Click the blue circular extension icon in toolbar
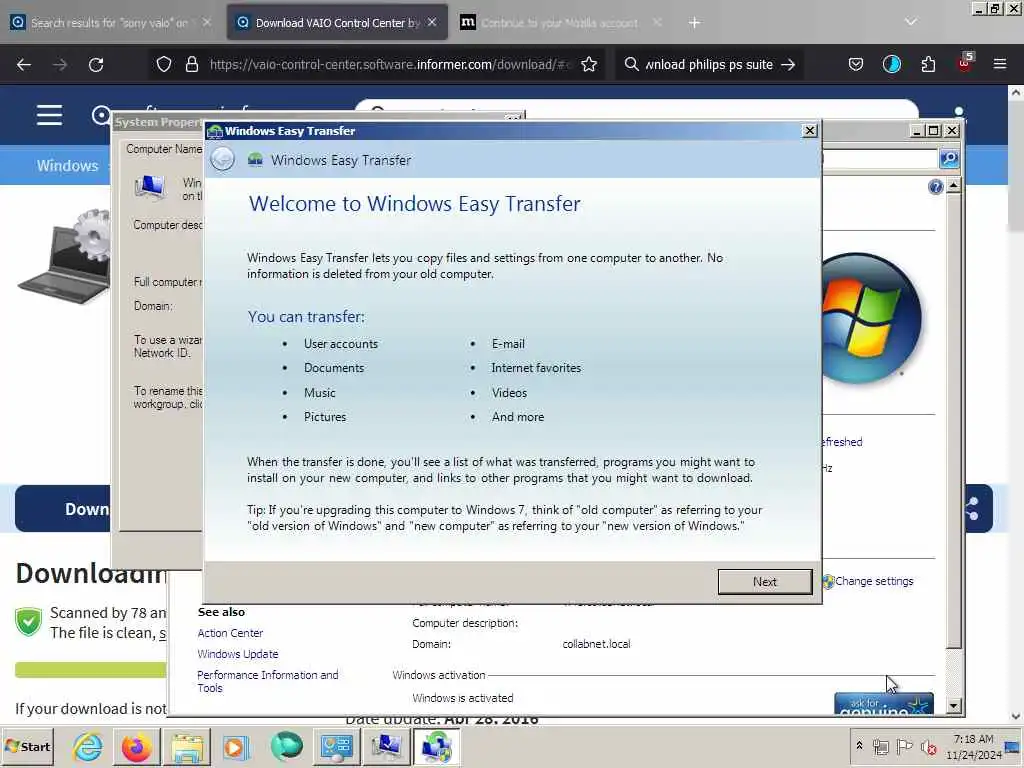The height and width of the screenshot is (768, 1024). (891, 64)
